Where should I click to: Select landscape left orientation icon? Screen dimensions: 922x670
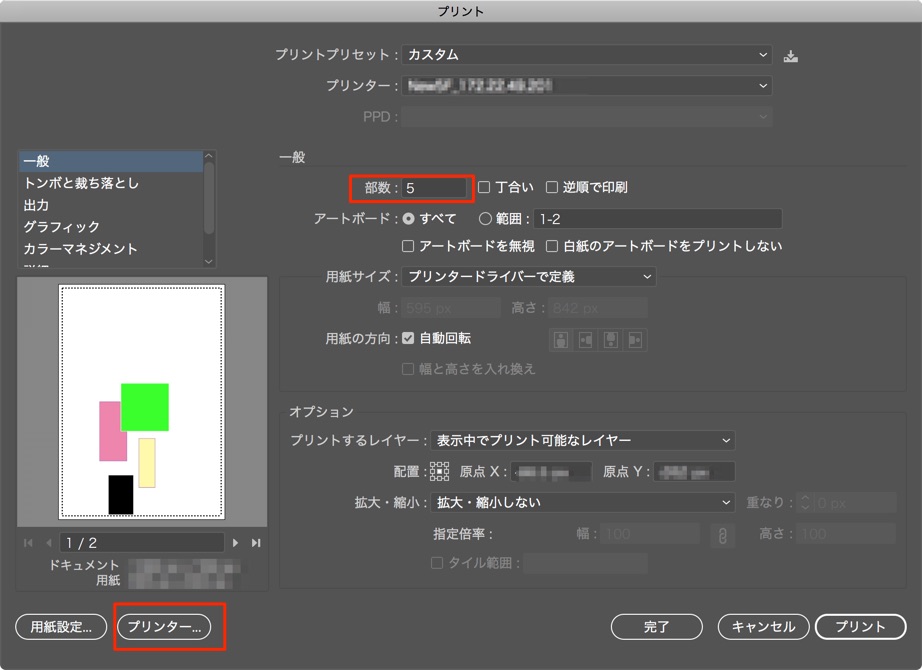pos(586,340)
